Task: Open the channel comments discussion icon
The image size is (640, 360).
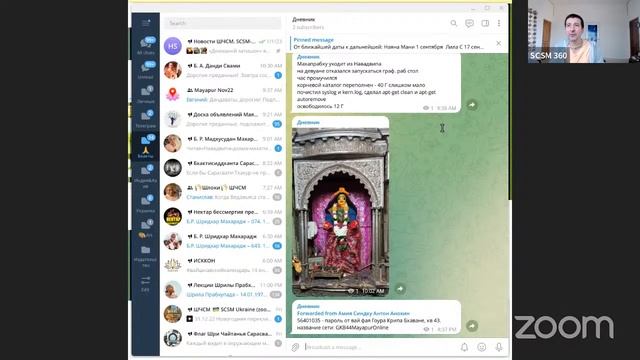Action: (x=469, y=23)
